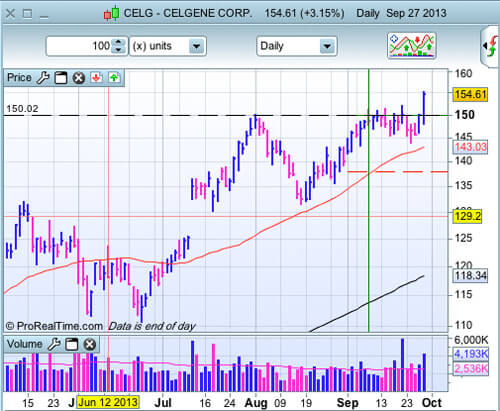Click the Jun 12 2013 date marker
Screen dimensions: 500x411
pyautogui.click(x=108, y=402)
